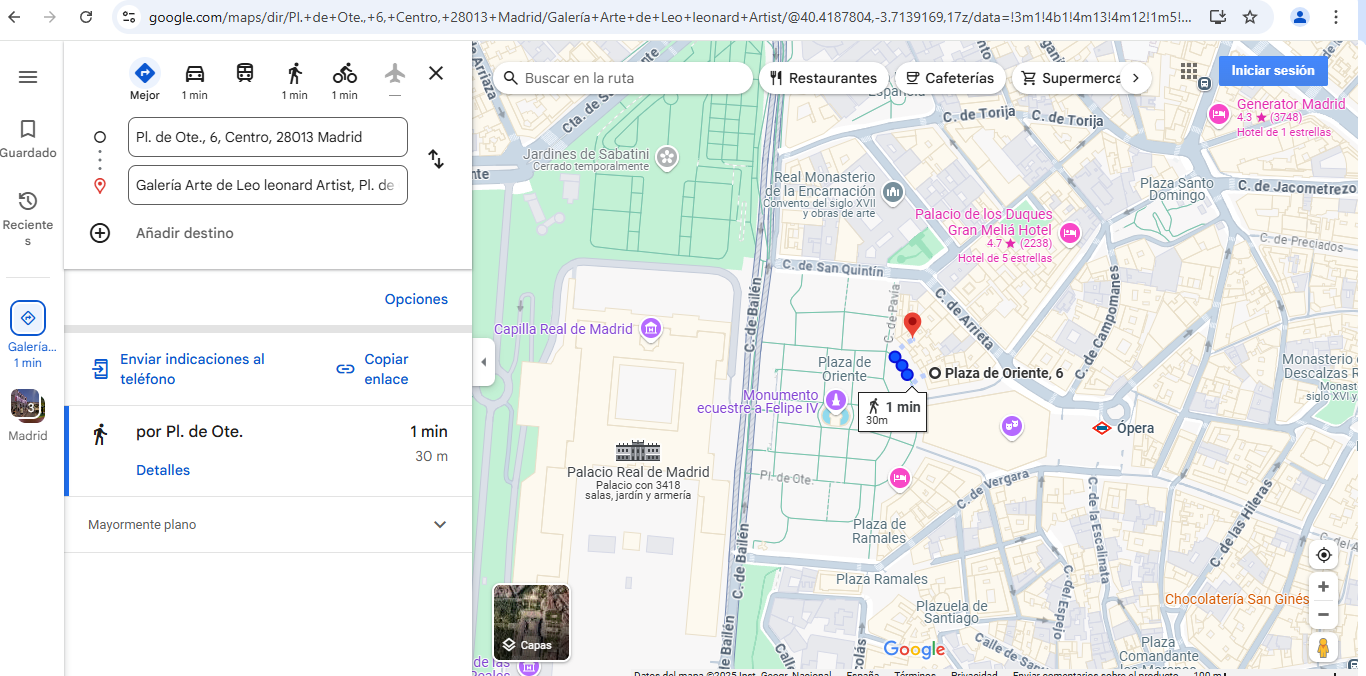Click the Plaza de Ramales label
Image resolution: width=1366 pixels, height=676 pixels.
click(879, 531)
